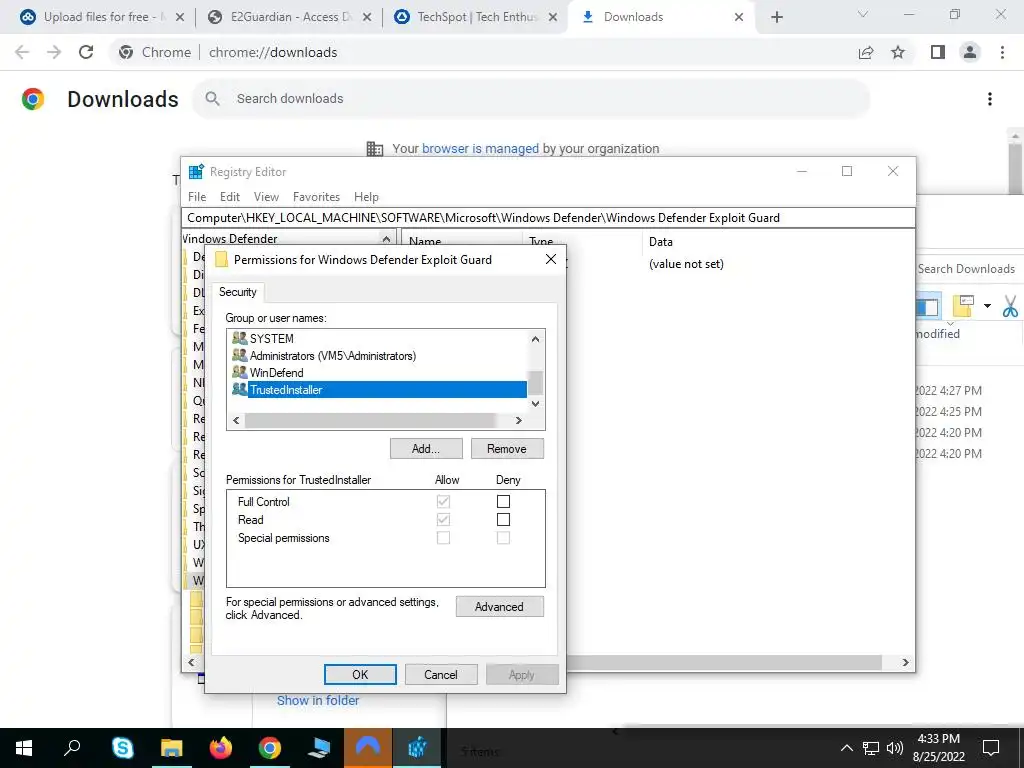1024x768 pixels.
Task: Open the Favorites menu in Registry Editor
Action: [x=316, y=197]
